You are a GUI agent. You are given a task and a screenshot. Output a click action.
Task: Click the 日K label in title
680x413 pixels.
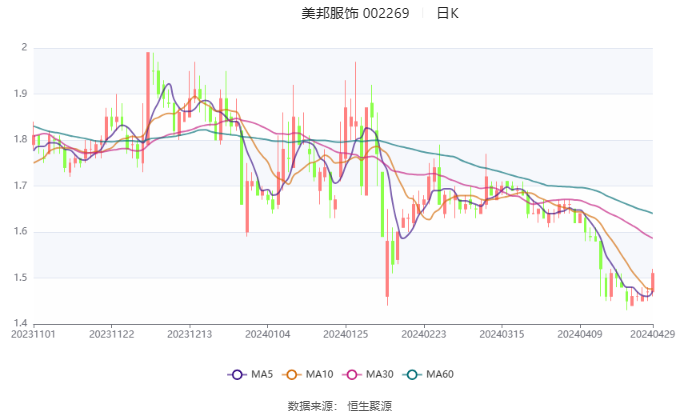448,13
